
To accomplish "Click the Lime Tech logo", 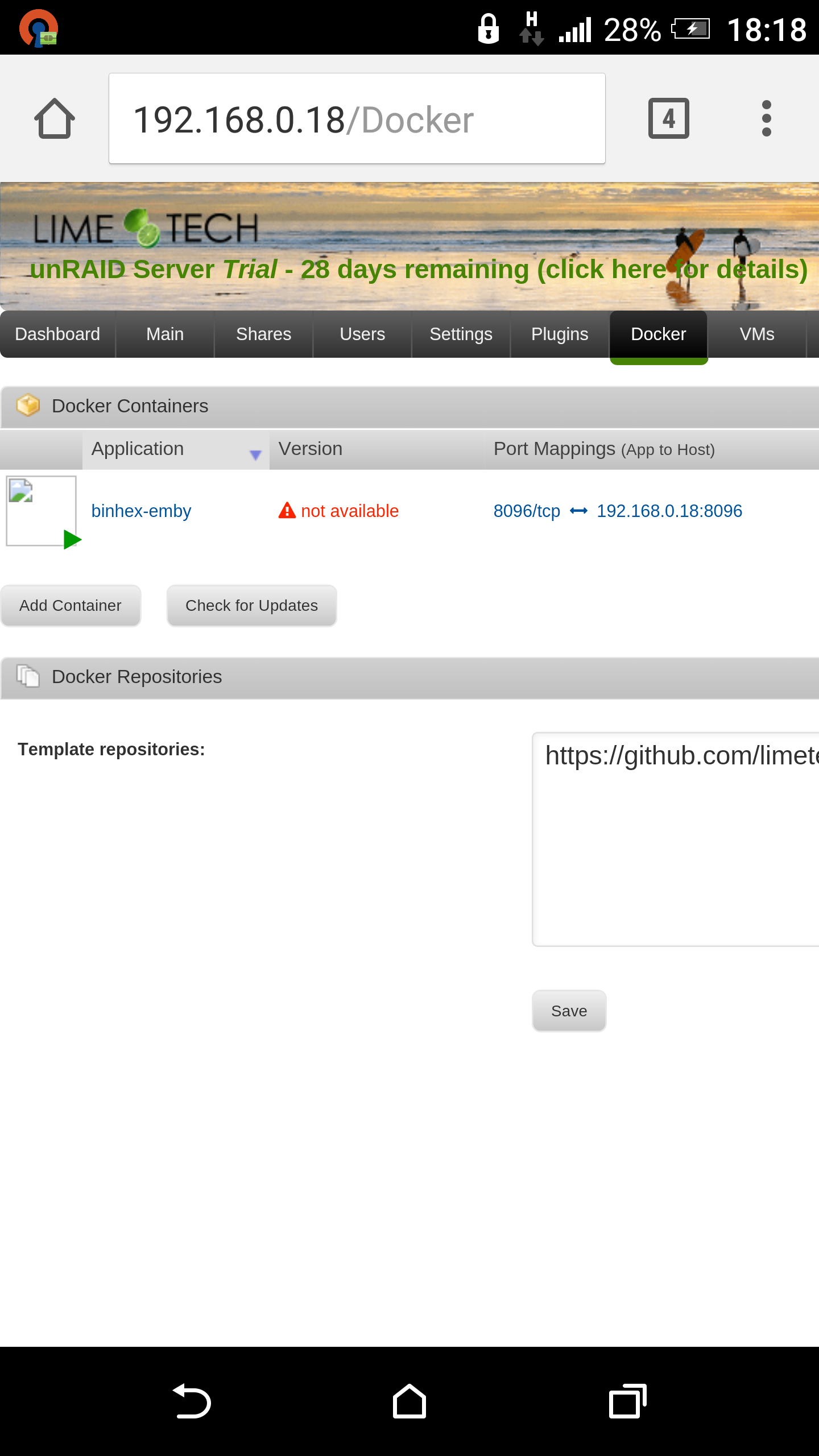I will point(146,228).
